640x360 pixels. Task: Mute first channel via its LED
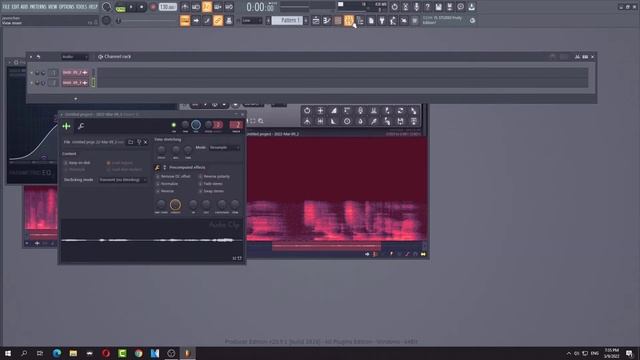tap(32, 73)
